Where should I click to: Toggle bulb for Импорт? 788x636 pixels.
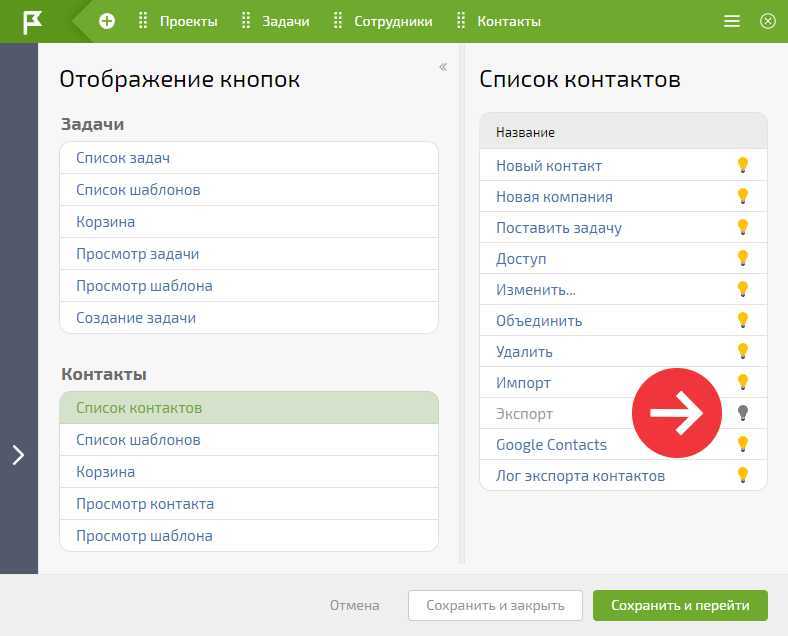tap(743, 382)
